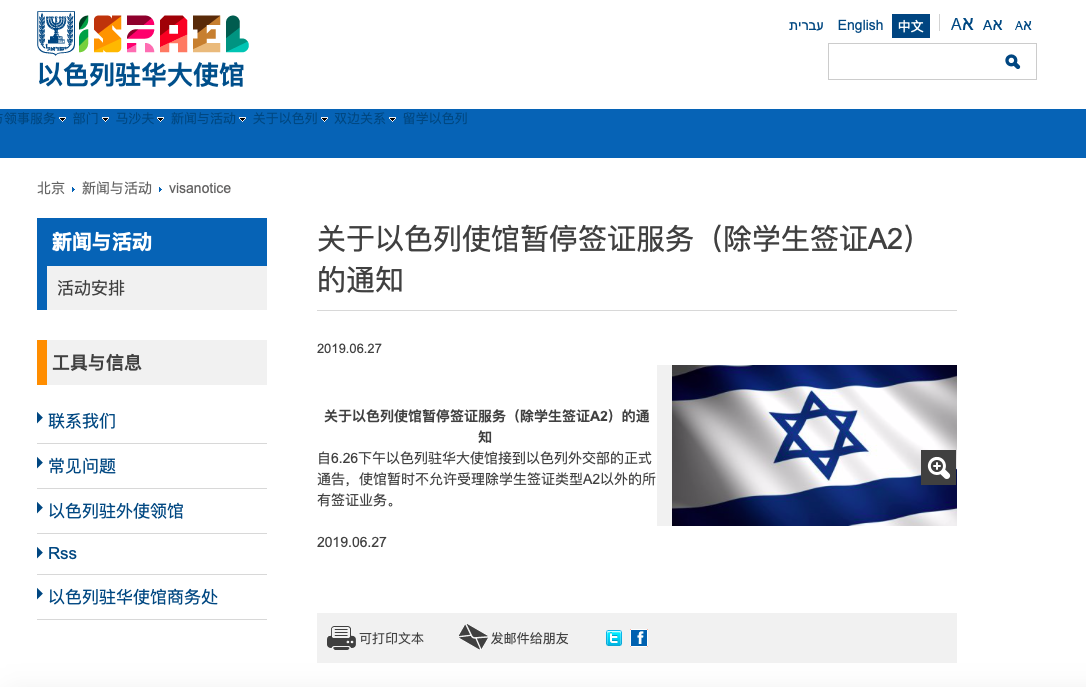The width and height of the screenshot is (1086, 687).
Task: Open the printable version printer icon
Action: 341,638
